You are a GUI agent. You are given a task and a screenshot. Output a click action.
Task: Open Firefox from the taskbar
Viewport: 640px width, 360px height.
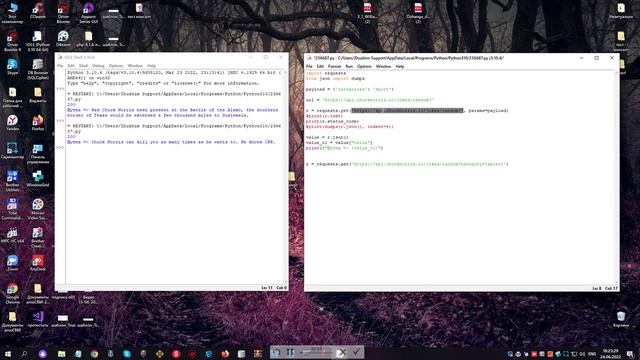tap(225, 353)
